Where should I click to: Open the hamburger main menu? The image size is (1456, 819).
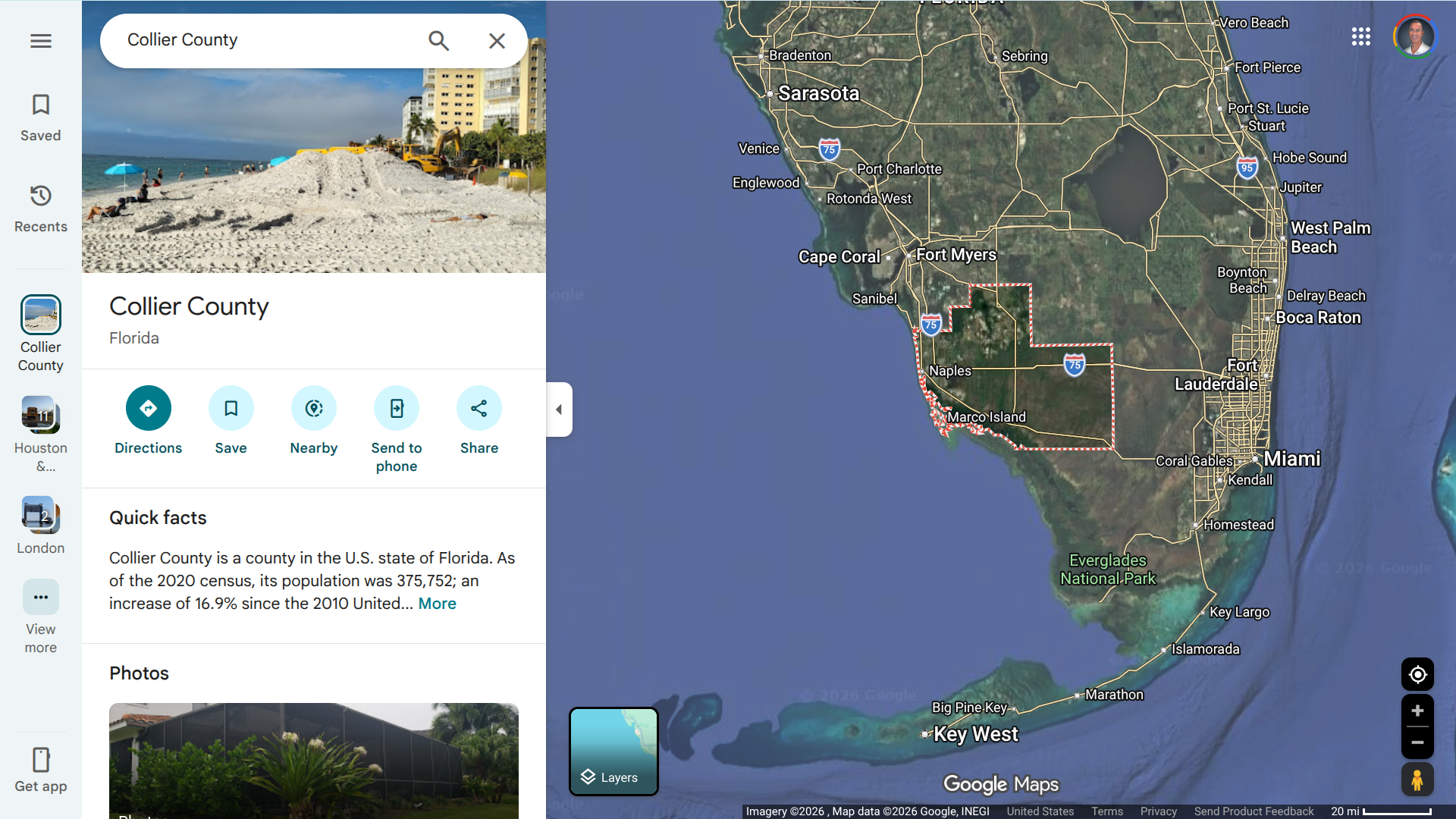pyautogui.click(x=41, y=41)
